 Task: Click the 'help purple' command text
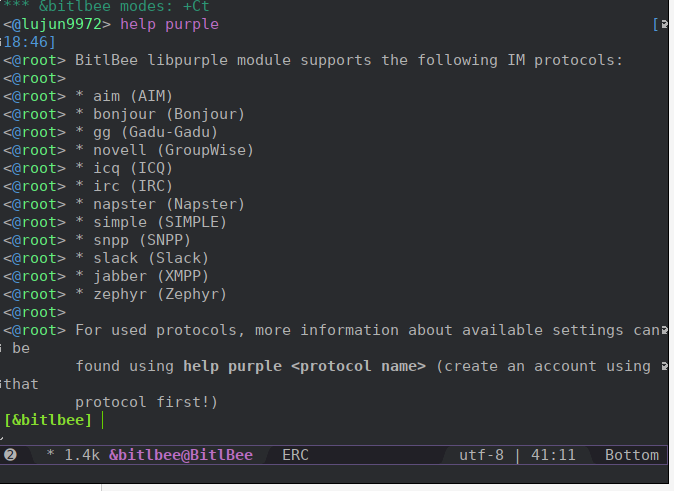(x=169, y=23)
